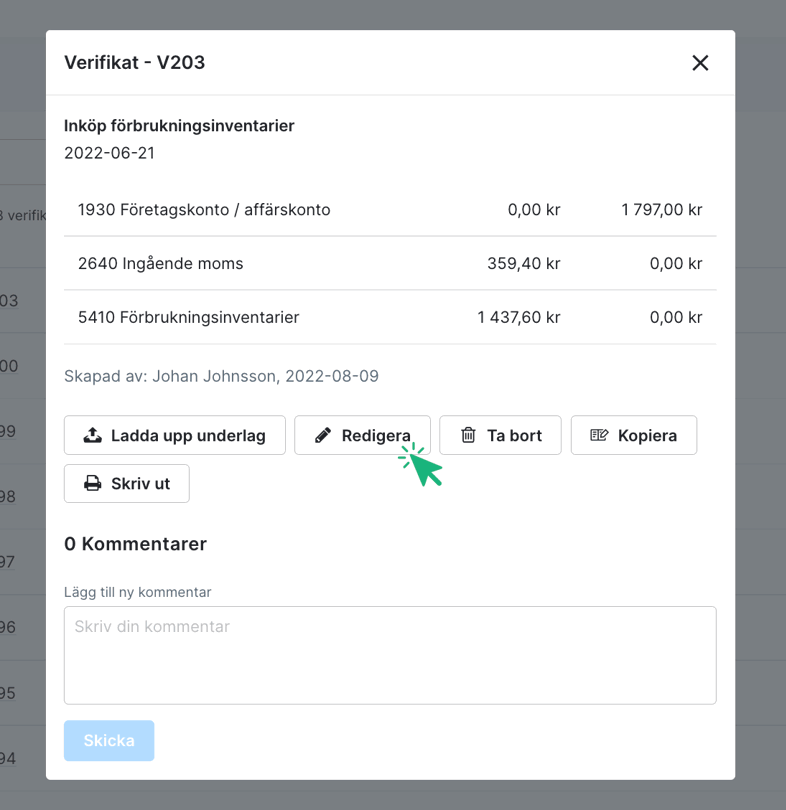Screen dimensions: 786x810
Task: Click the 359,40 kr amount
Action: click(521, 264)
